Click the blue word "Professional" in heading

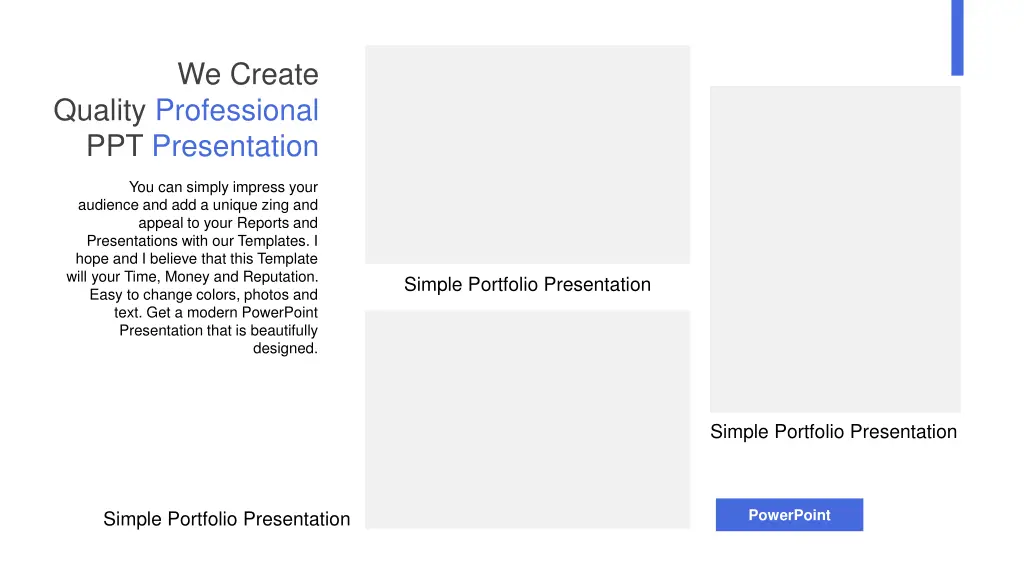coord(236,110)
